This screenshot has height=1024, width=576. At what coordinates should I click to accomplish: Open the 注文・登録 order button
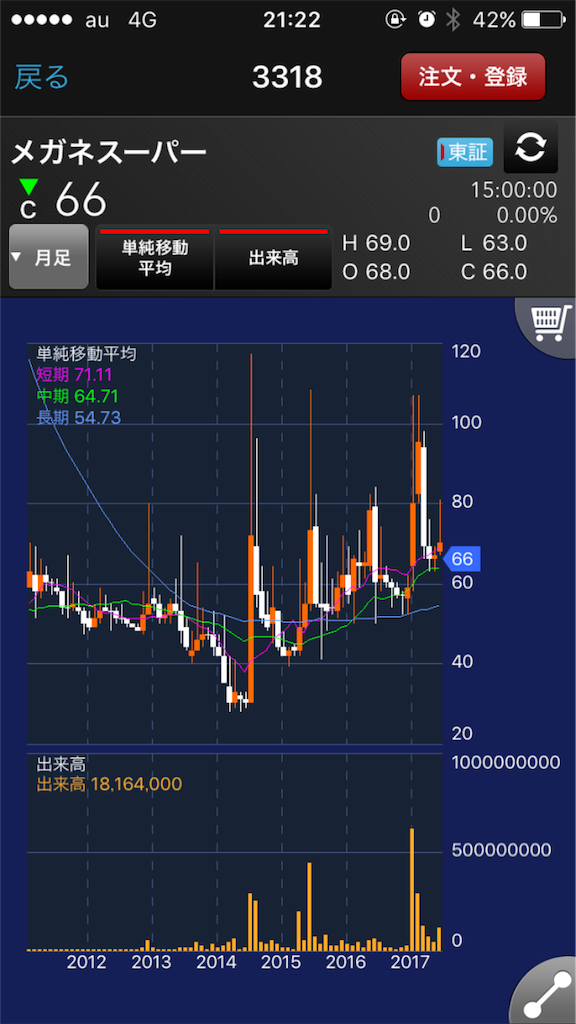pos(473,76)
